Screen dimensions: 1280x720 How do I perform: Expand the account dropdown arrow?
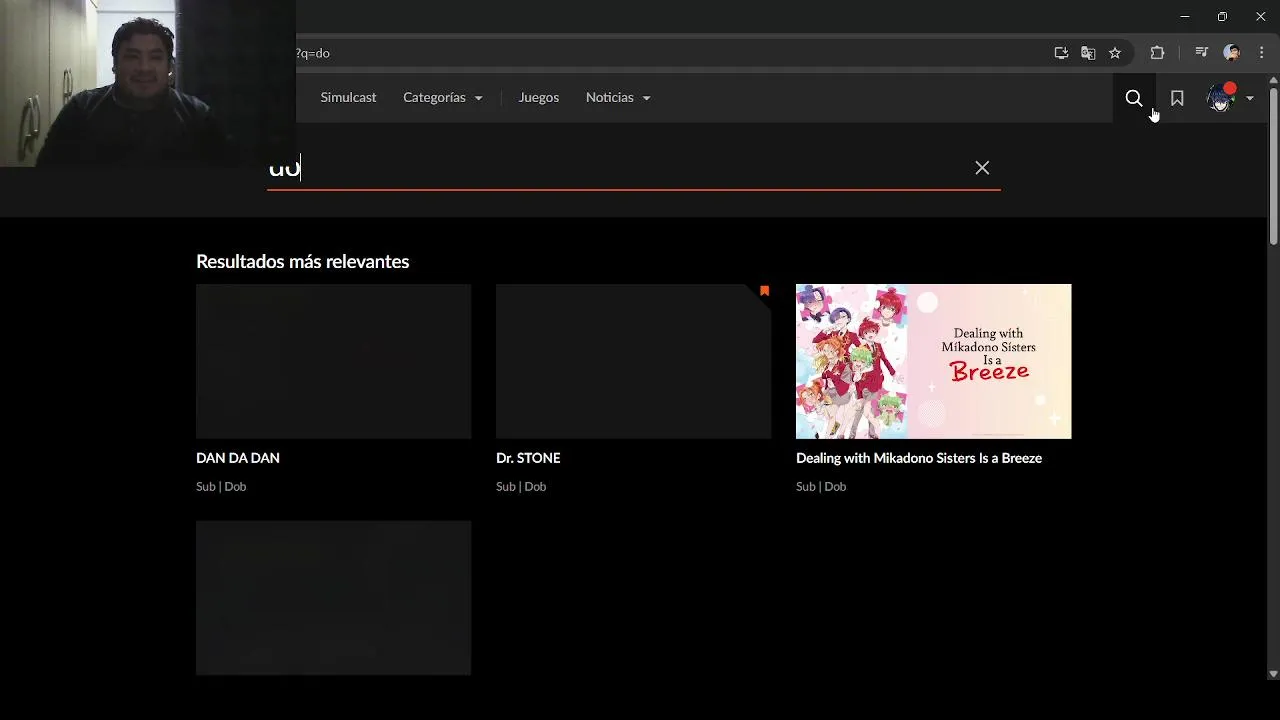[1249, 98]
